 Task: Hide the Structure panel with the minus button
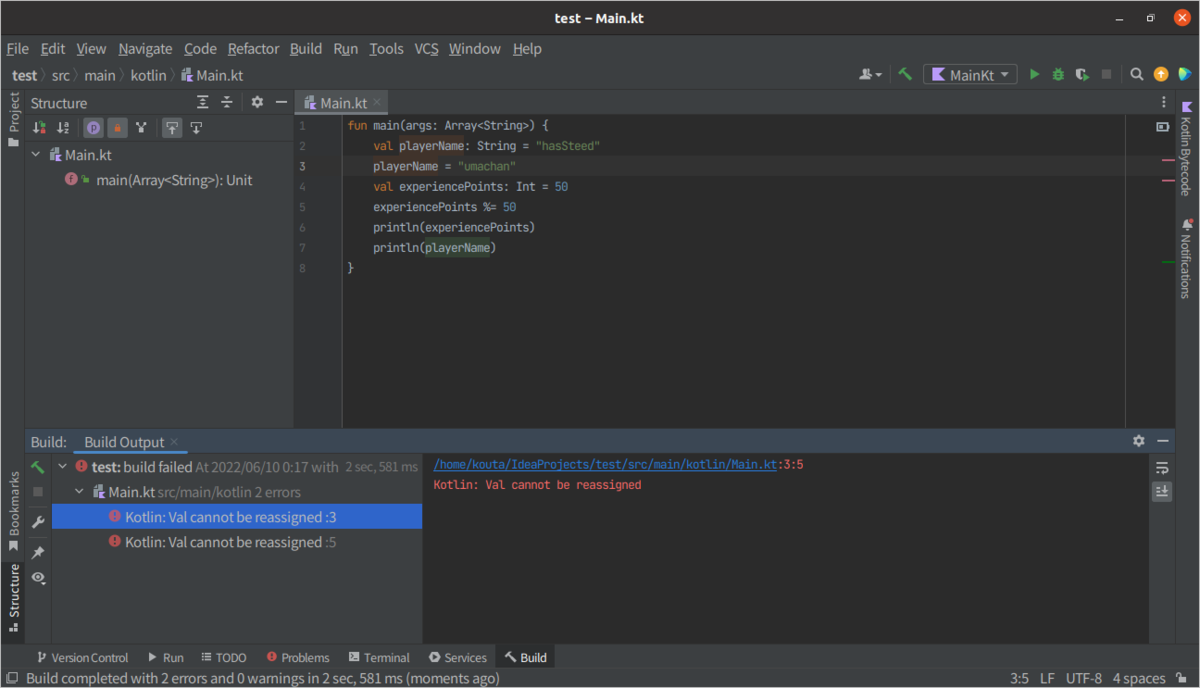coord(281,102)
